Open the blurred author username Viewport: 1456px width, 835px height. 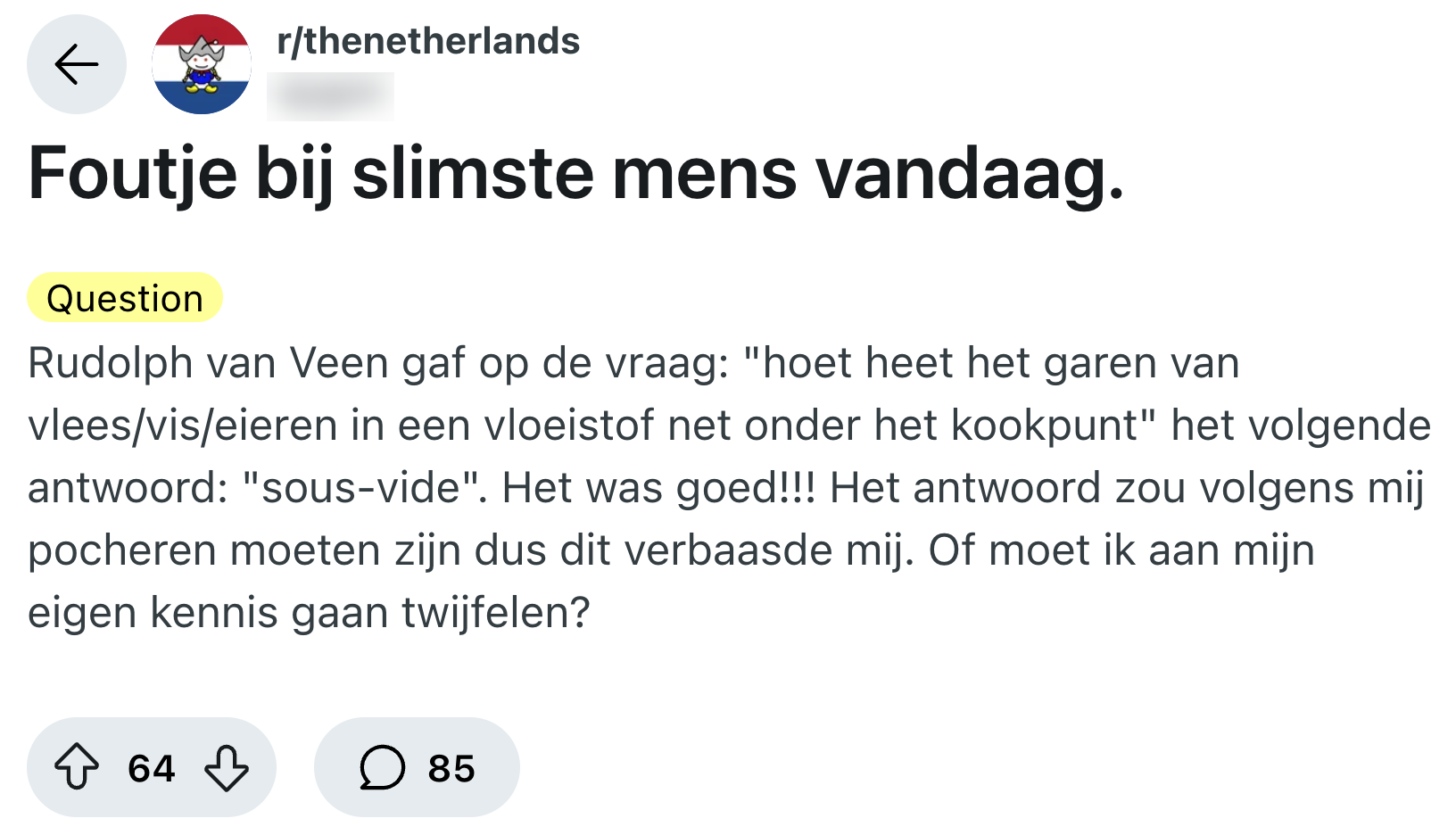(330, 95)
